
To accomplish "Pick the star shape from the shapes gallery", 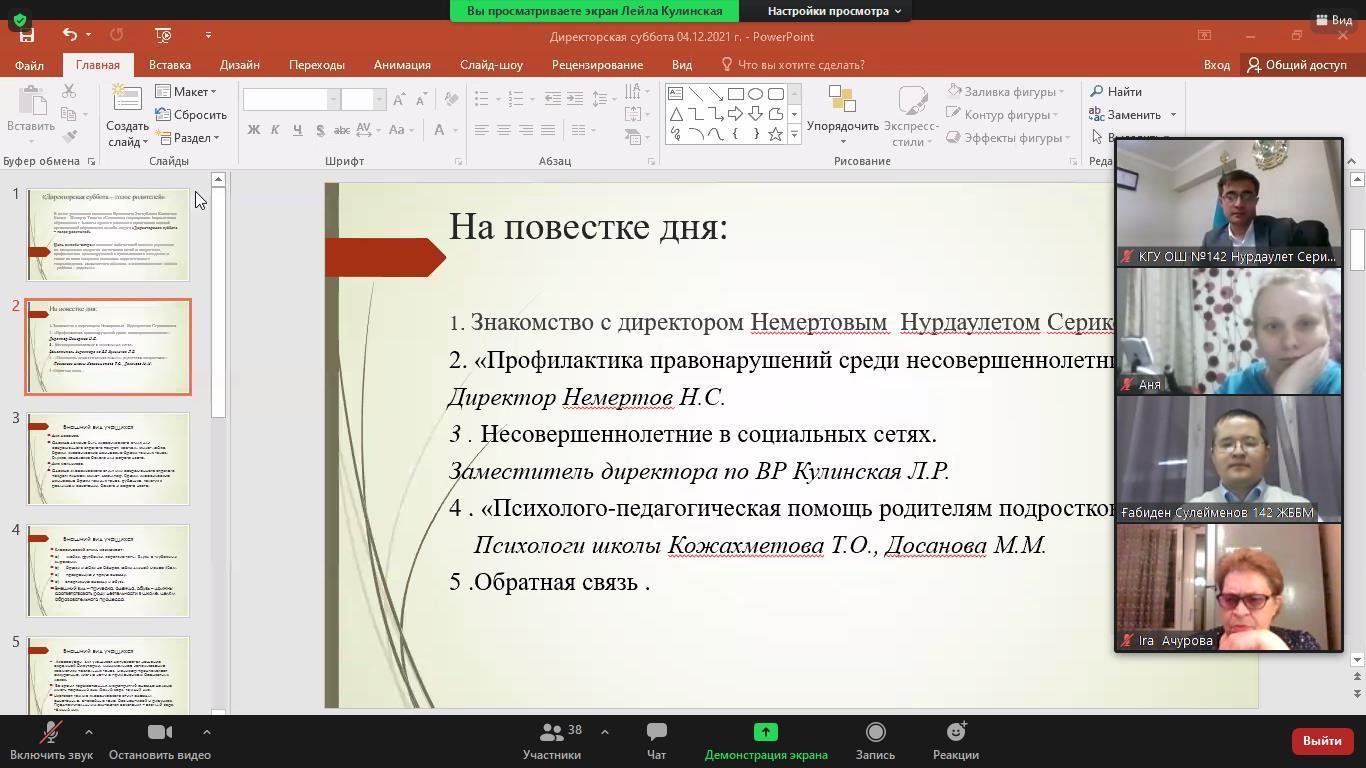I will [774, 135].
